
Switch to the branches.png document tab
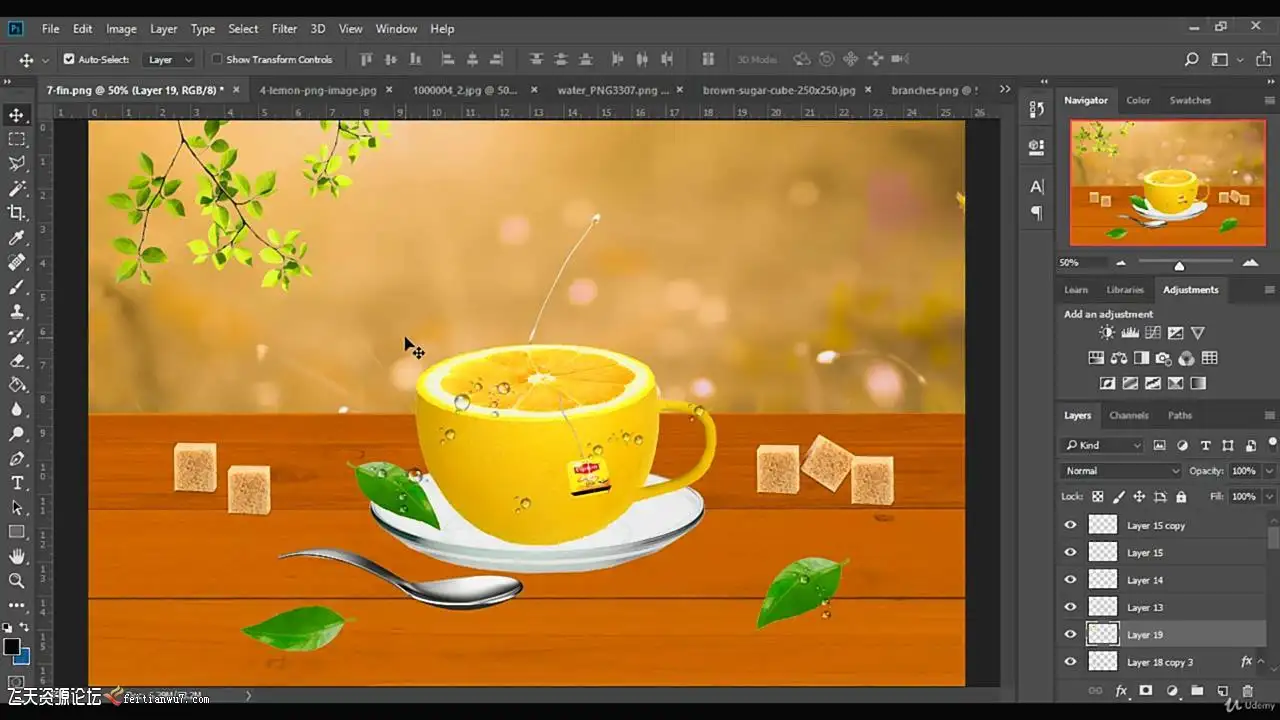[934, 90]
